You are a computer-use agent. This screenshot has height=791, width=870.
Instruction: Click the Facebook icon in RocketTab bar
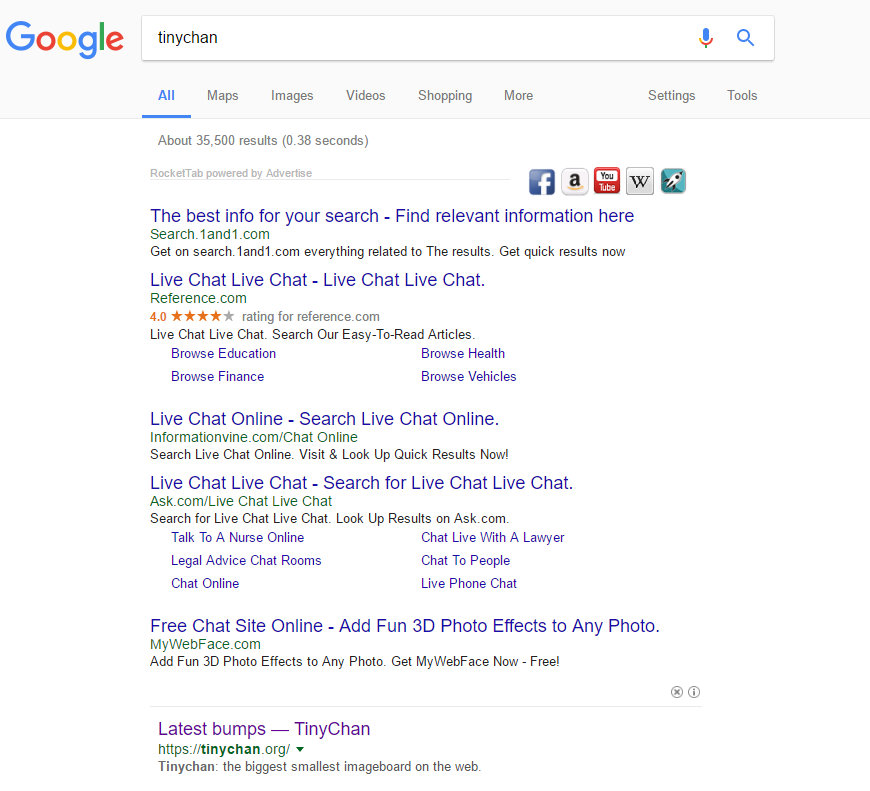click(x=542, y=182)
